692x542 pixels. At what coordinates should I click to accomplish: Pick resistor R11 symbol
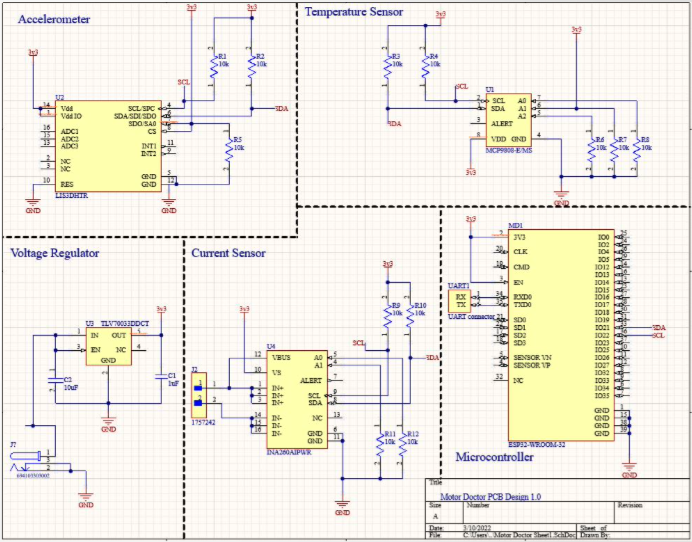point(380,444)
